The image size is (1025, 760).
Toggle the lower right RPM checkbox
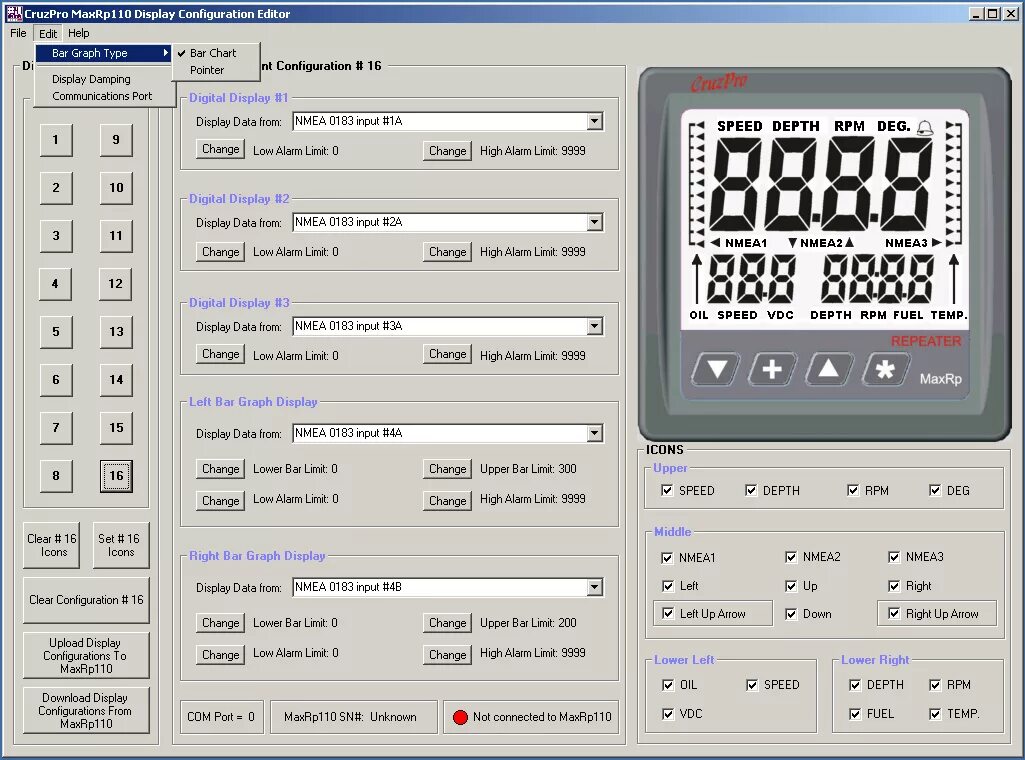(x=935, y=685)
